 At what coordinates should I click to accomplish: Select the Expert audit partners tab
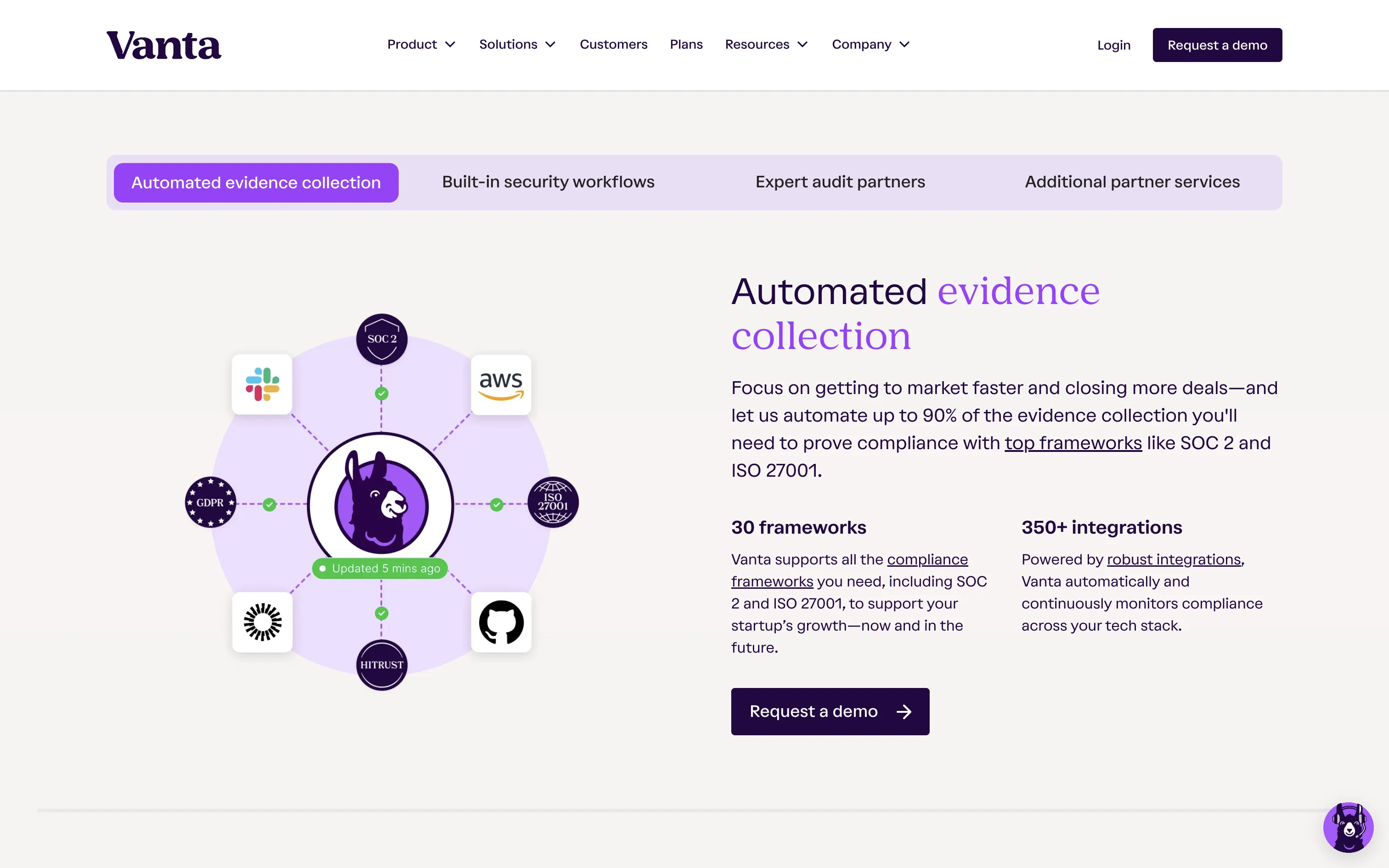click(840, 182)
